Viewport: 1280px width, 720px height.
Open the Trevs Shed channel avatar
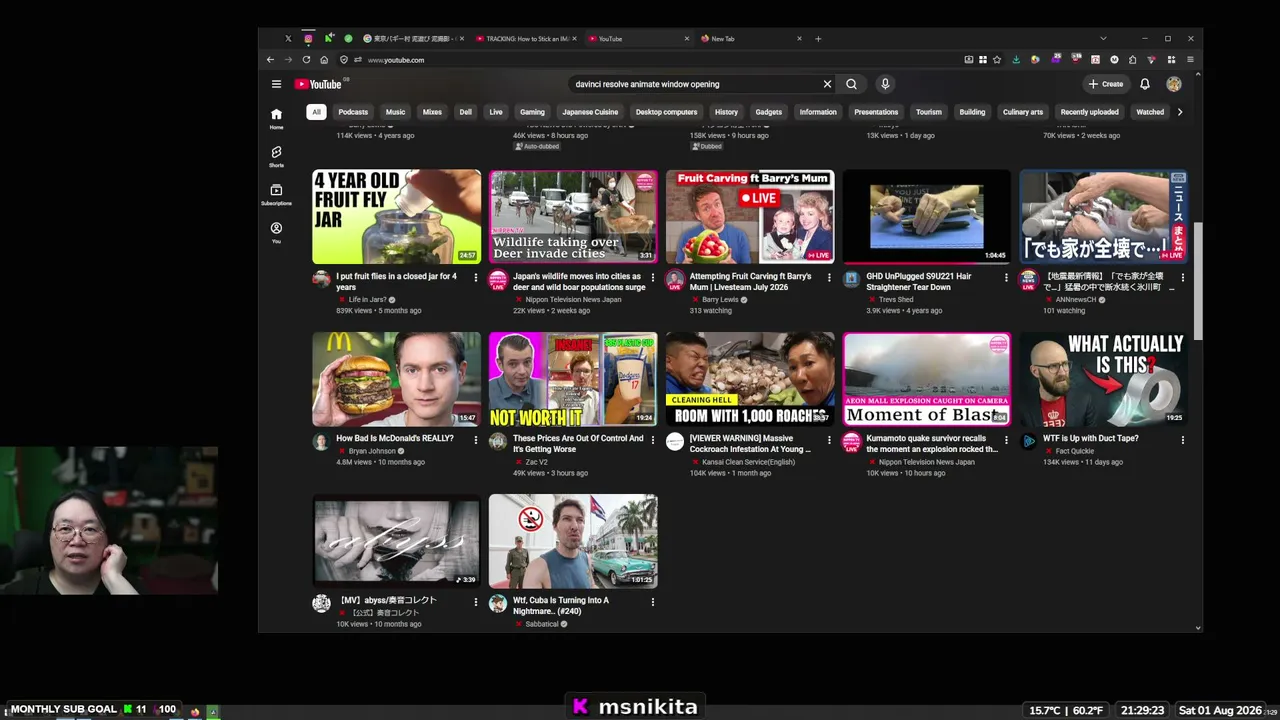pos(851,279)
